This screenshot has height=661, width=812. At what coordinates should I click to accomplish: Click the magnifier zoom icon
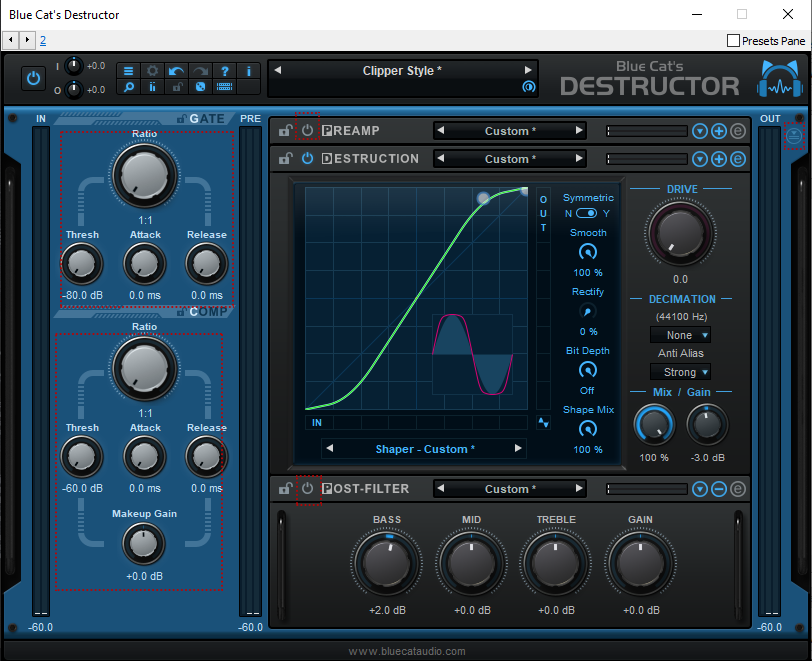pyautogui.click(x=128, y=87)
